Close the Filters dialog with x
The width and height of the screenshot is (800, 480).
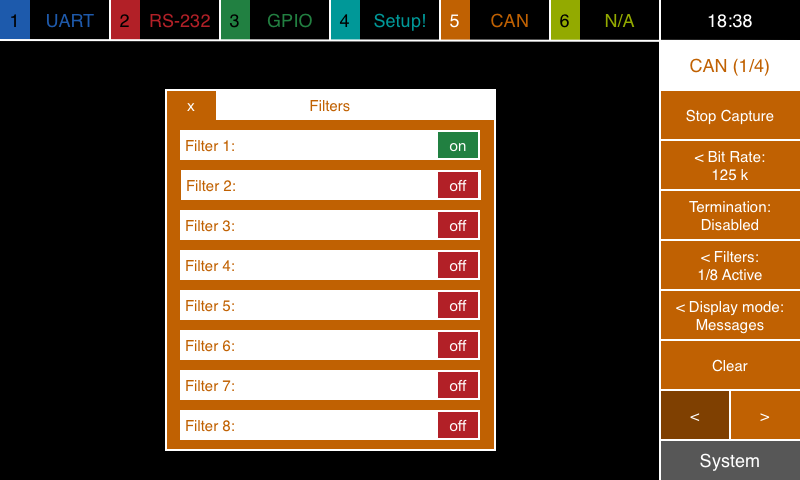coord(191,106)
